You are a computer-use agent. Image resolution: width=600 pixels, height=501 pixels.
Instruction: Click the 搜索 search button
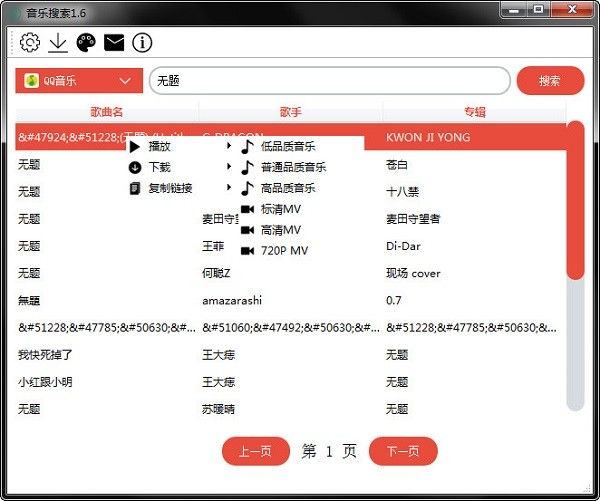point(550,81)
